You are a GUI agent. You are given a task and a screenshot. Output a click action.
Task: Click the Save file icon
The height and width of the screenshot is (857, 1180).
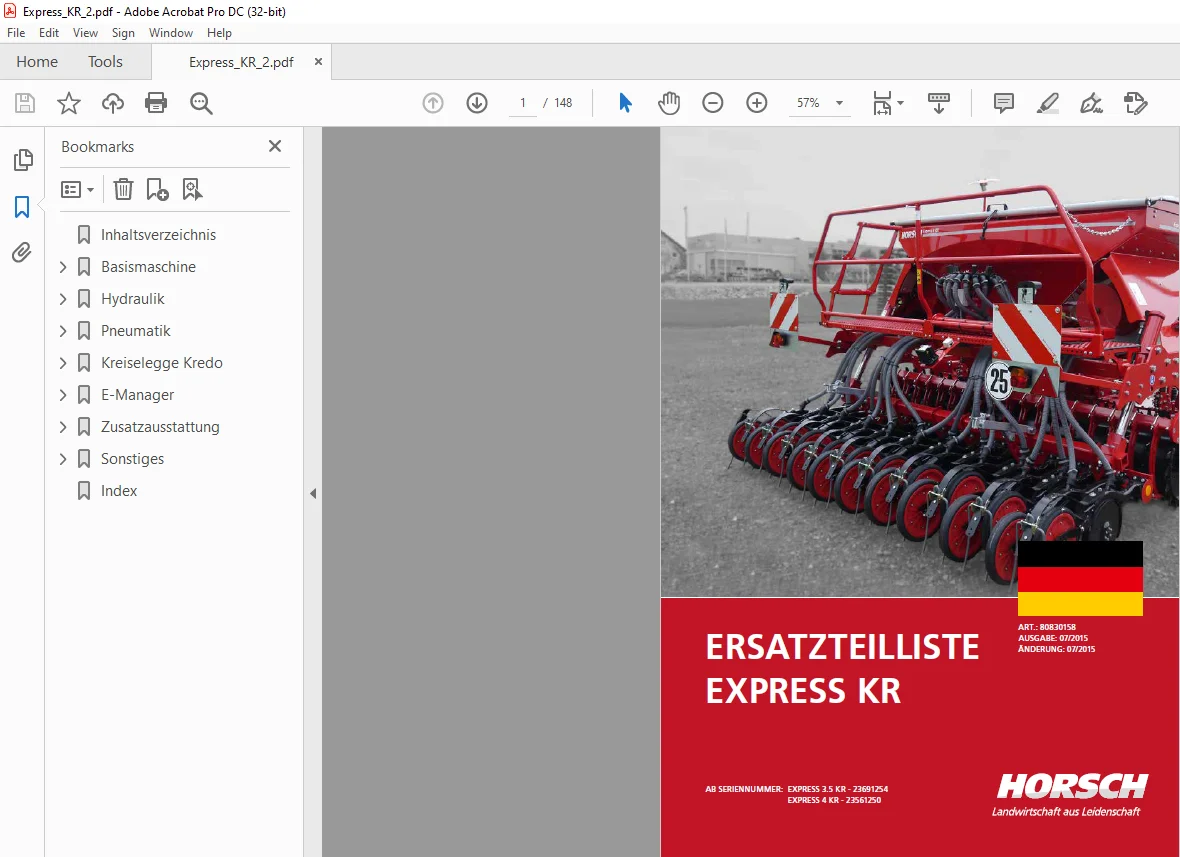coord(25,103)
